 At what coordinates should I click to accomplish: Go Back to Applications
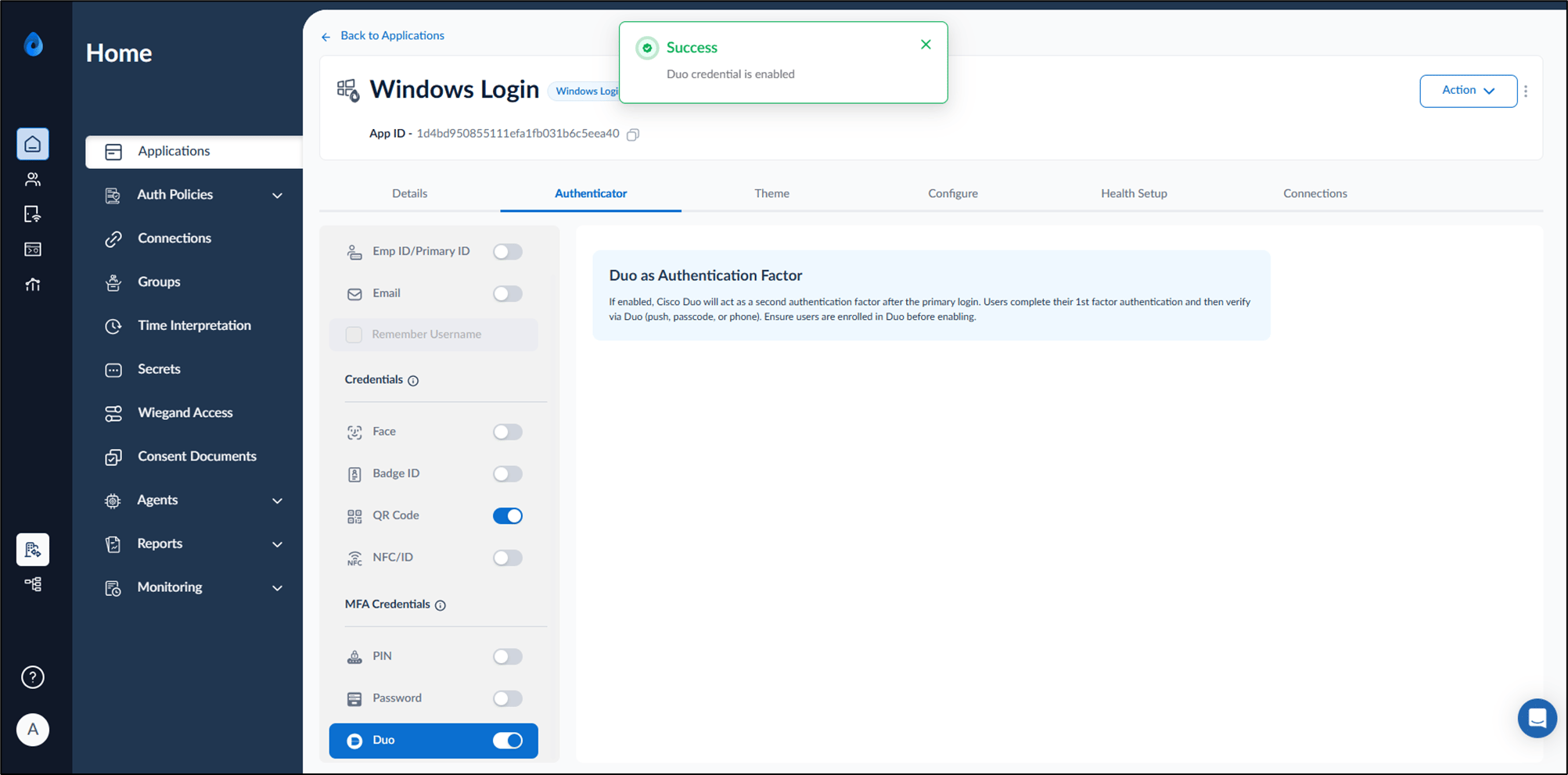383,36
